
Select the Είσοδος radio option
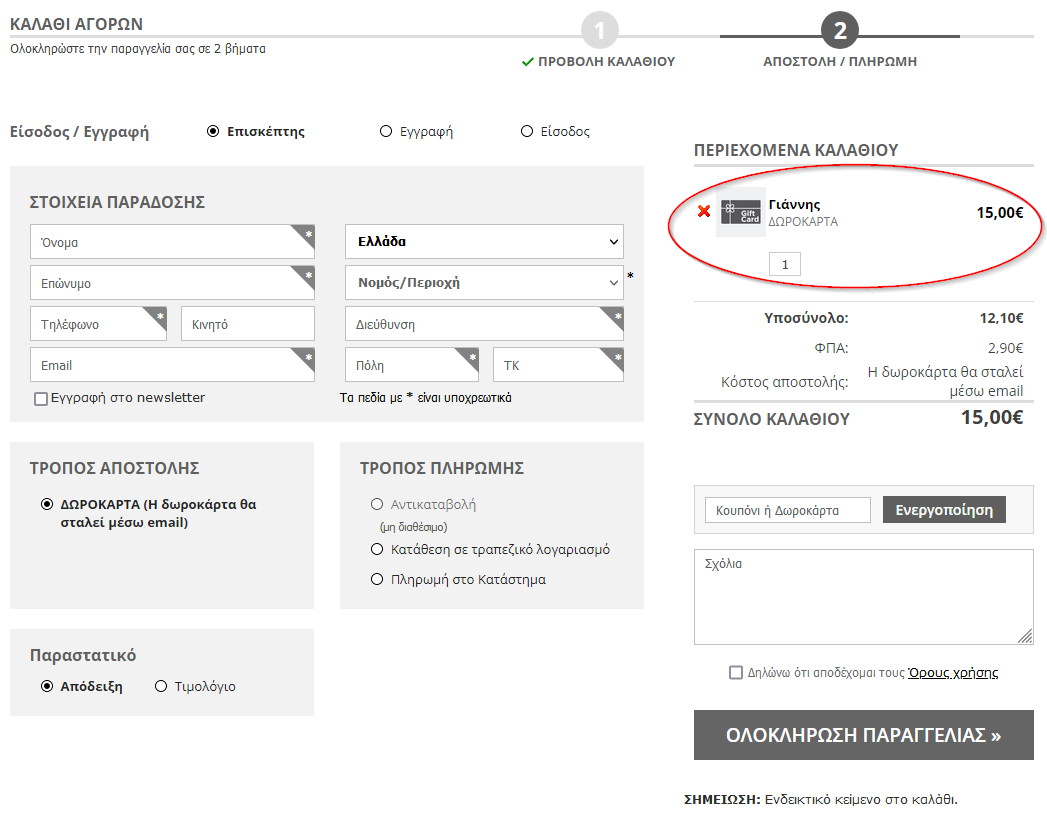[x=527, y=131]
